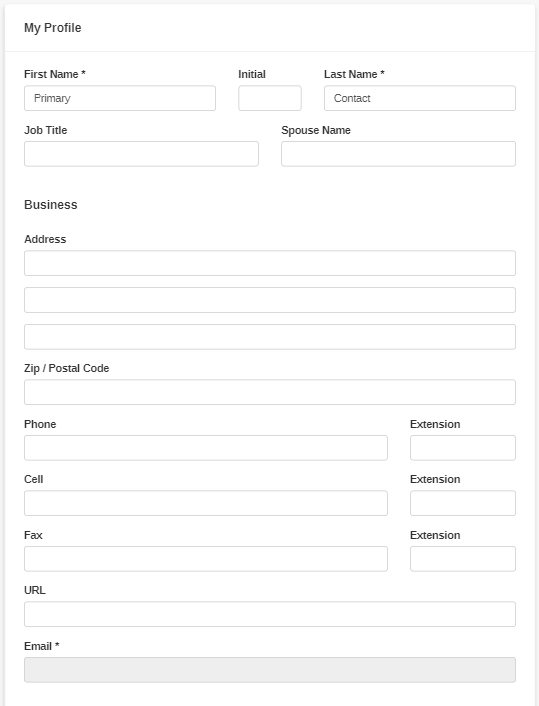Click the Fax number input

(206, 559)
